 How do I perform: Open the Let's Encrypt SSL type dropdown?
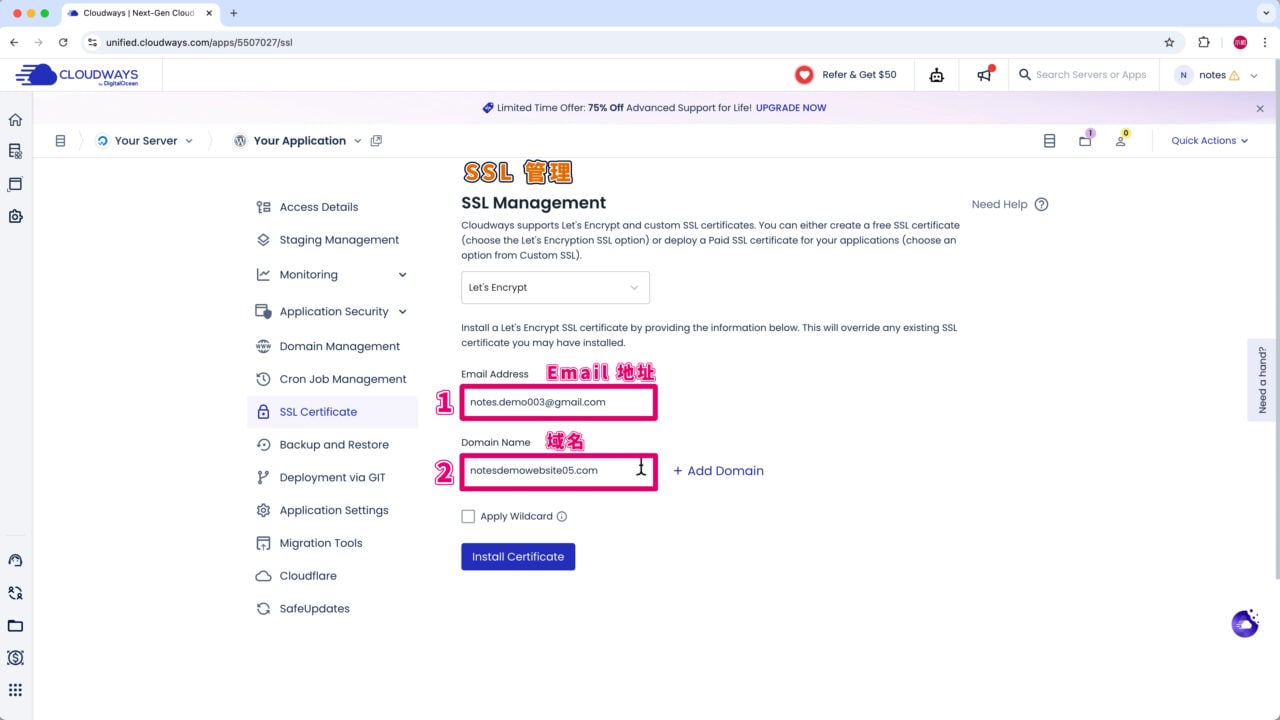click(x=555, y=288)
